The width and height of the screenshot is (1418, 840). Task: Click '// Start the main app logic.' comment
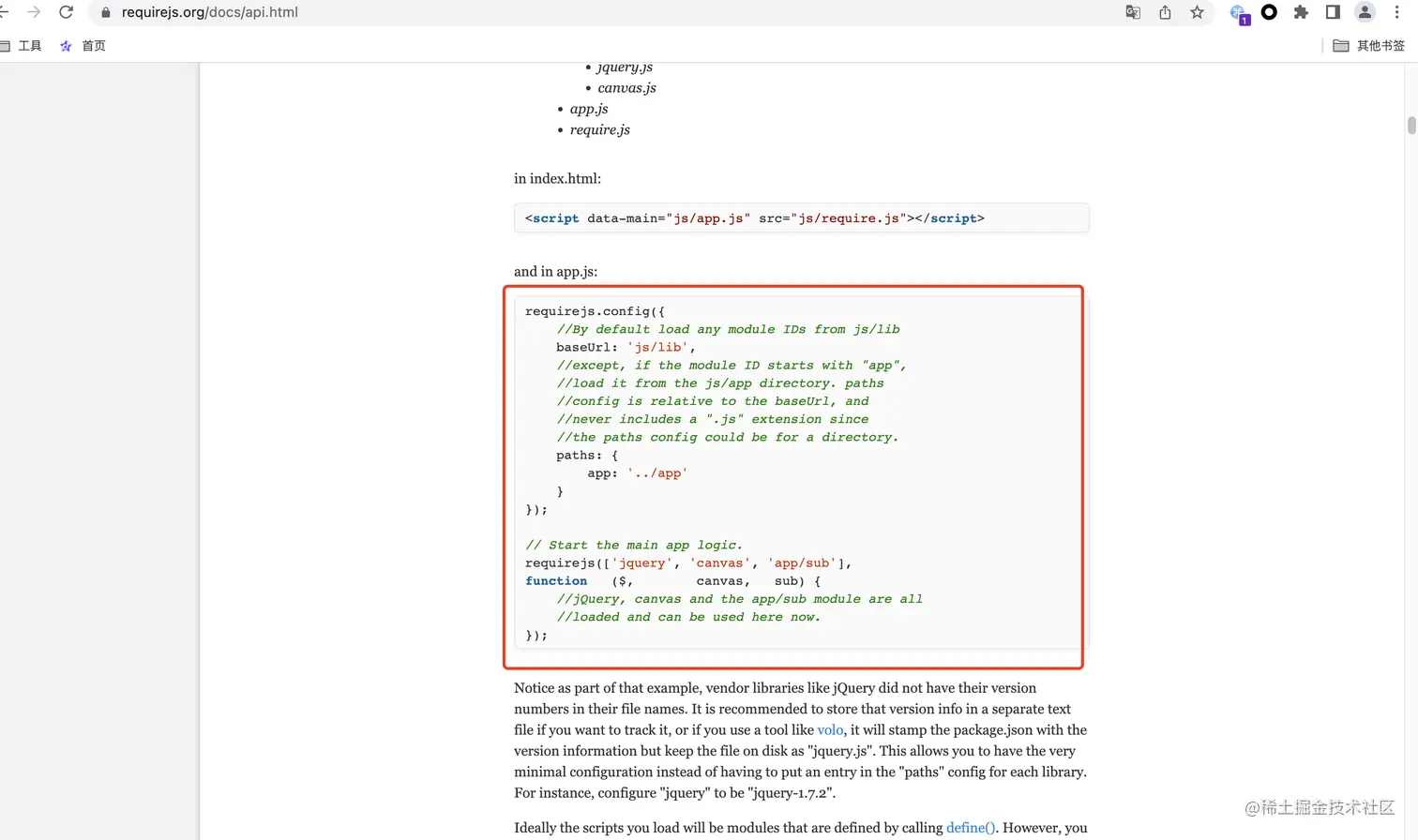coord(634,545)
